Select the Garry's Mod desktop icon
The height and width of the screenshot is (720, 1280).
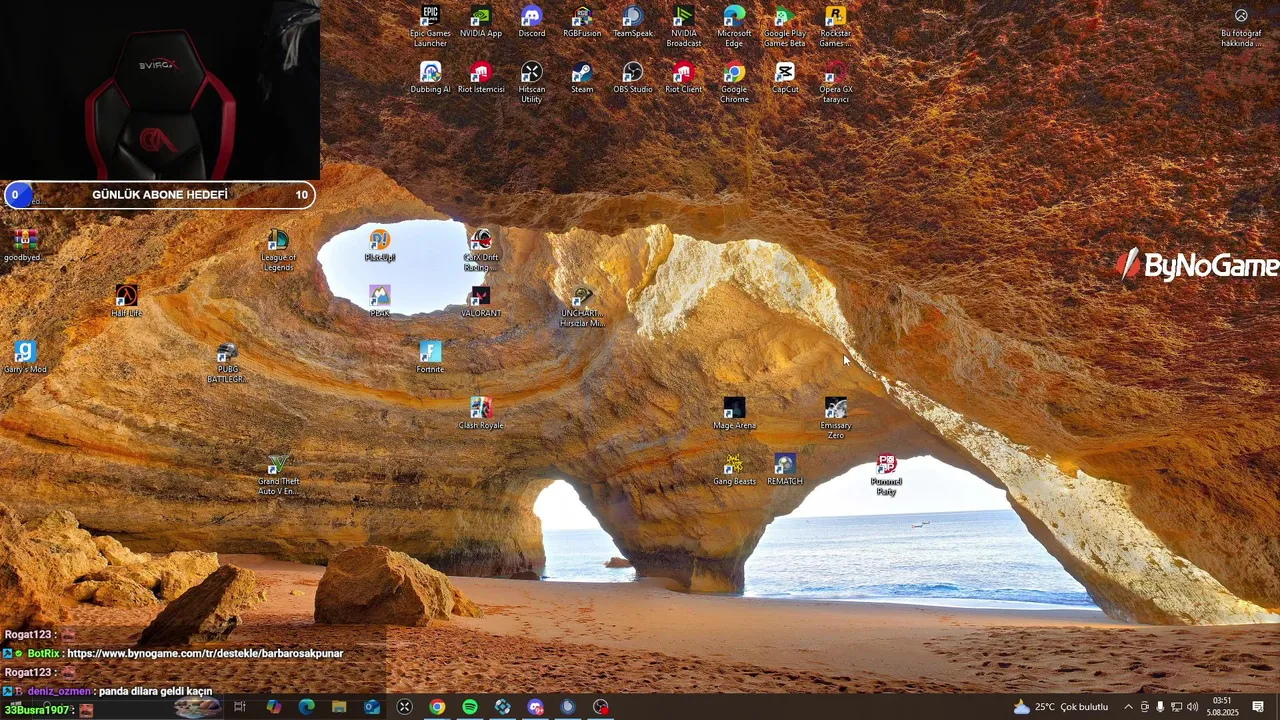pyautogui.click(x=25, y=357)
